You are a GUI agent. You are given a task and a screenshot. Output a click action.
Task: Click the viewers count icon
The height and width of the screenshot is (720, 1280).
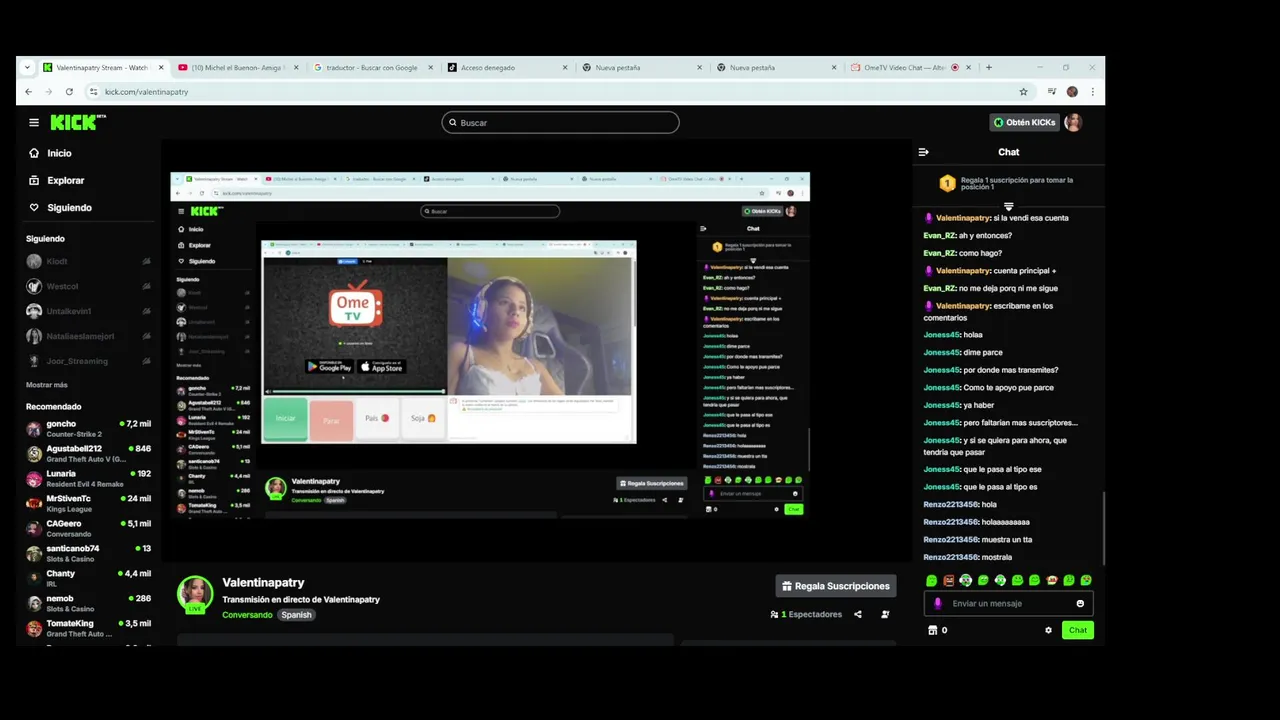click(774, 614)
